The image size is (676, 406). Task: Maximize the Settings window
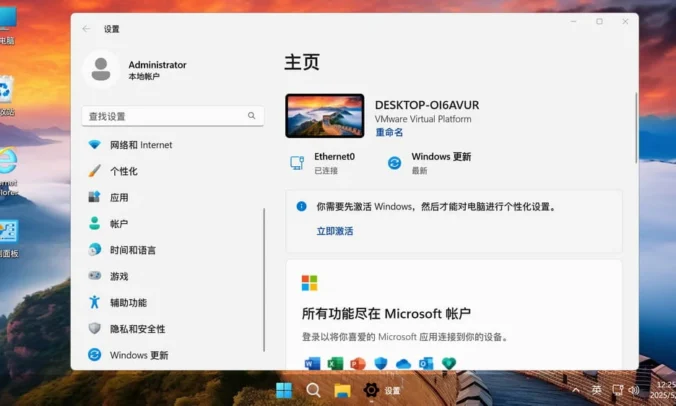(599, 22)
